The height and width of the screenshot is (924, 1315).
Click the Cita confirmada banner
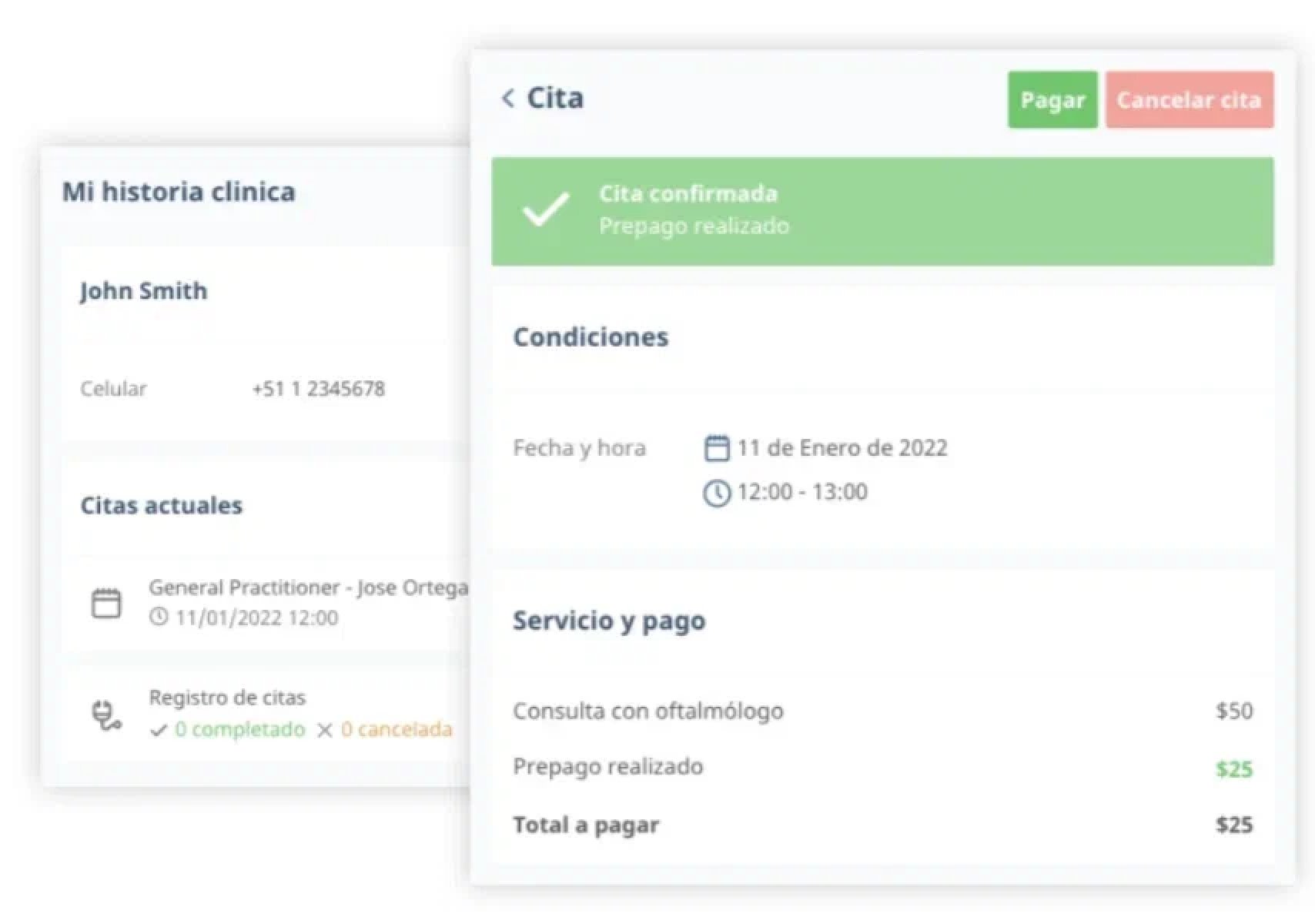[882, 211]
